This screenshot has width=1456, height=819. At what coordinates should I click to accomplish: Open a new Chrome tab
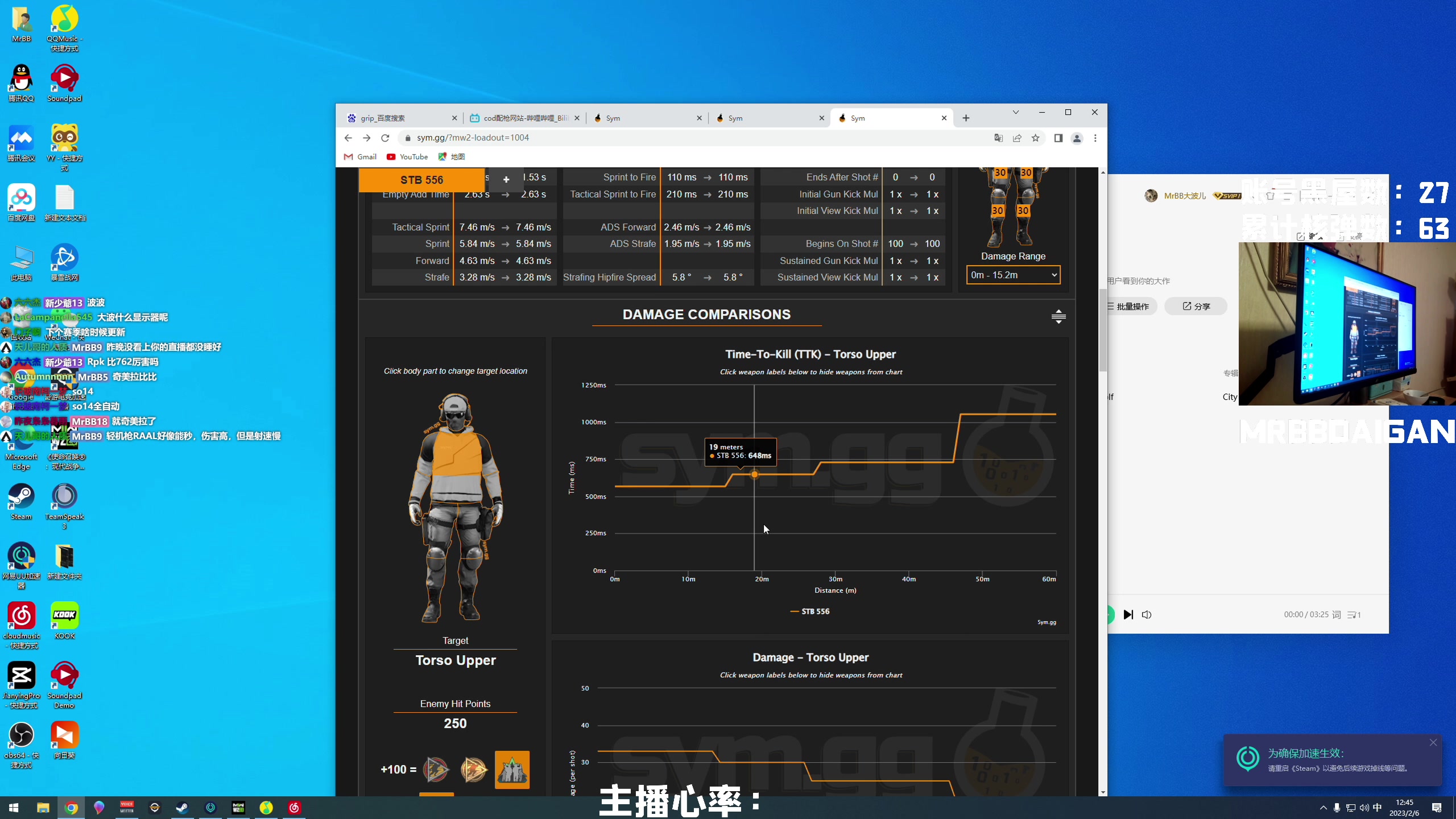pos(966,118)
